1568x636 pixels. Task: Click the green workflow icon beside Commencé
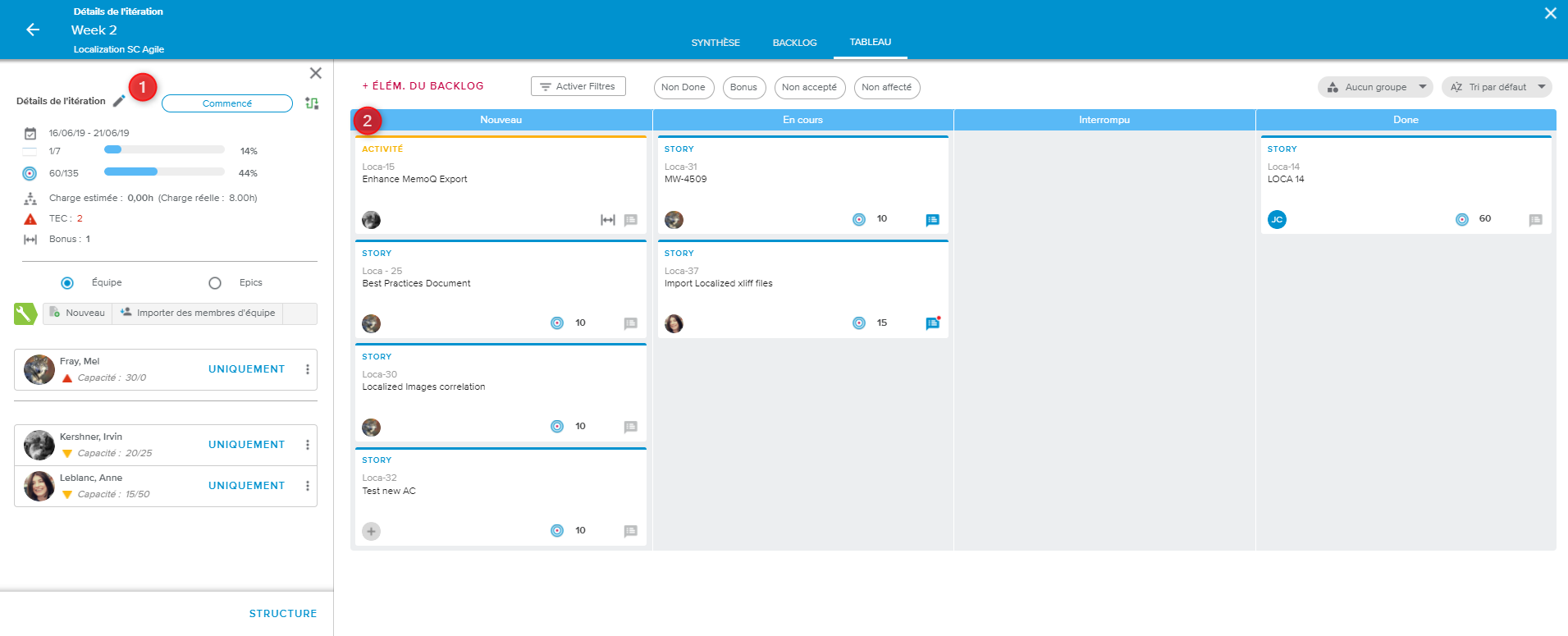click(x=312, y=103)
